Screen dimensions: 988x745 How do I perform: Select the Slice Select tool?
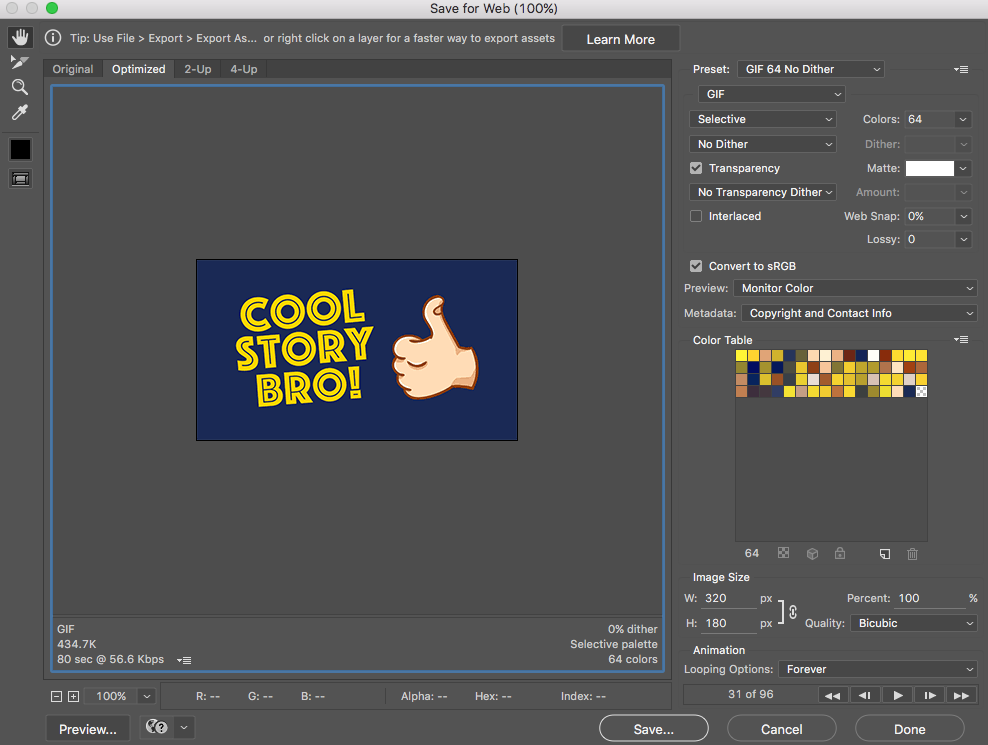click(20, 61)
